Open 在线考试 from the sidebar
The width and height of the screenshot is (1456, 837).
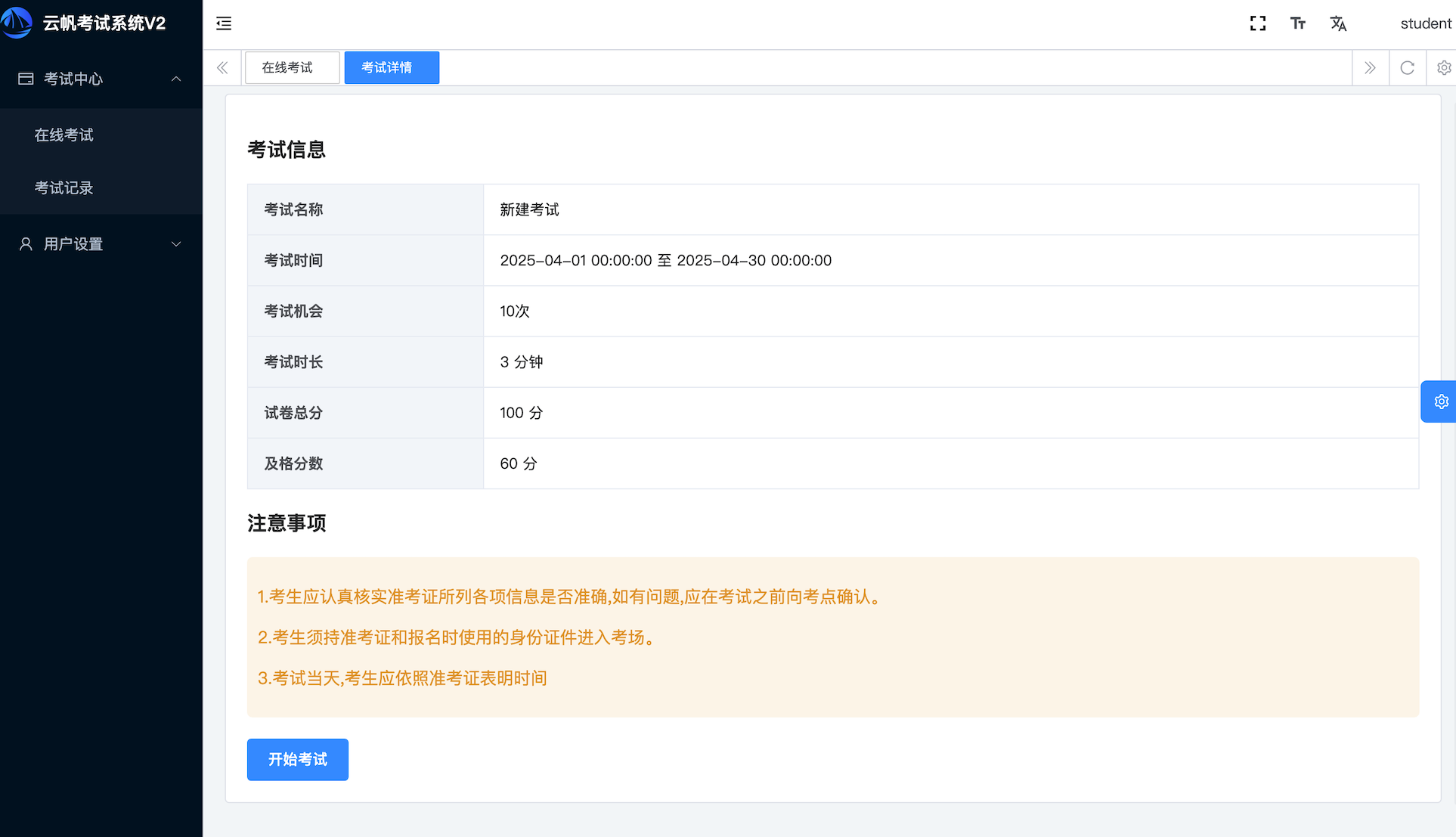[x=64, y=134]
